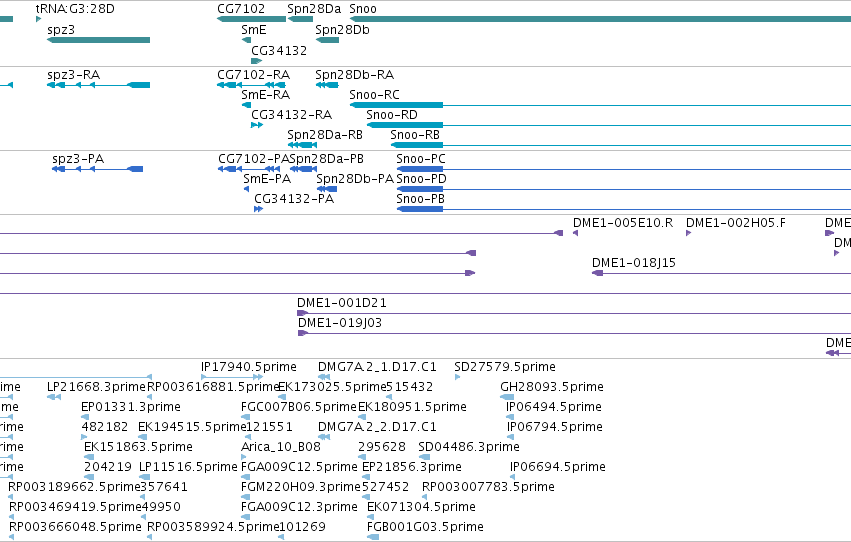Select the FGA009C12.3prime EST
Image resolution: width=851 pixels, height=542 pixels.
246,518
